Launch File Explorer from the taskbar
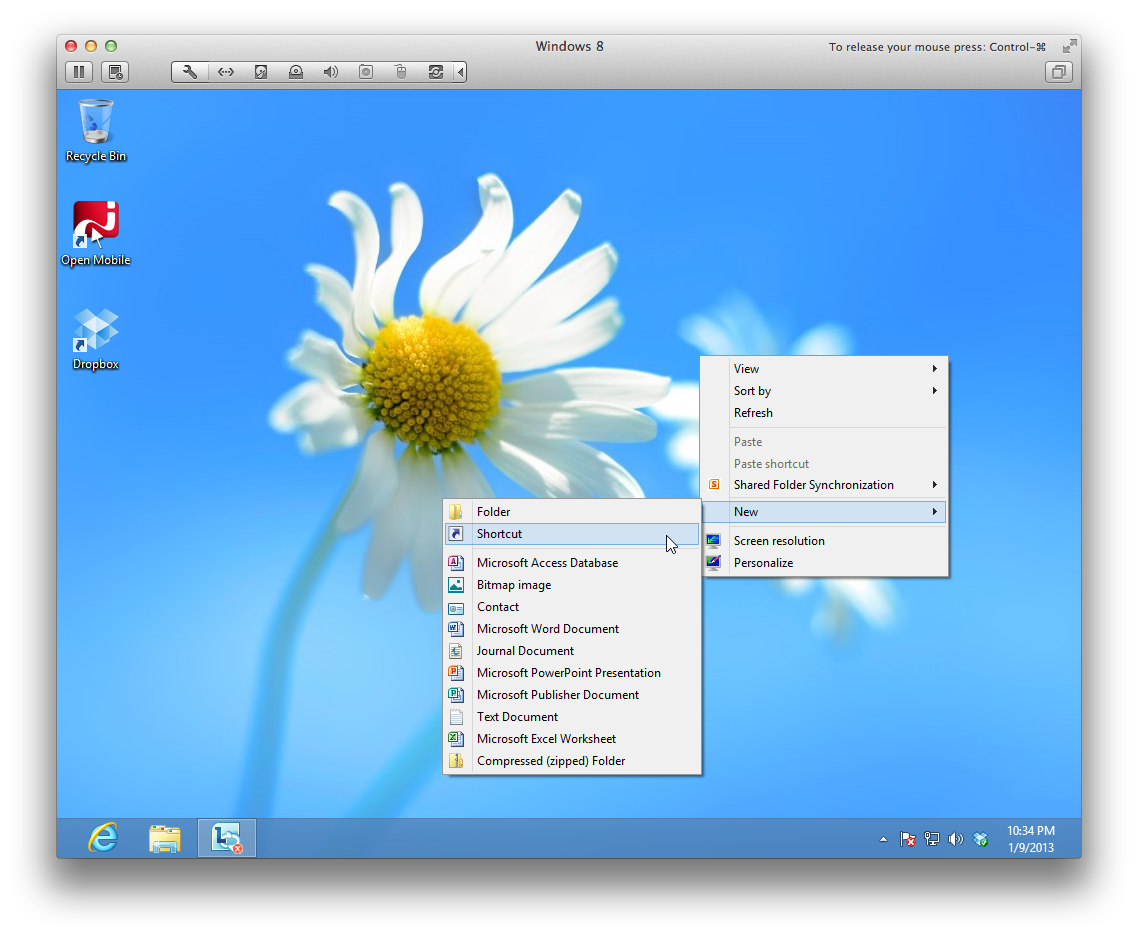 (x=165, y=838)
